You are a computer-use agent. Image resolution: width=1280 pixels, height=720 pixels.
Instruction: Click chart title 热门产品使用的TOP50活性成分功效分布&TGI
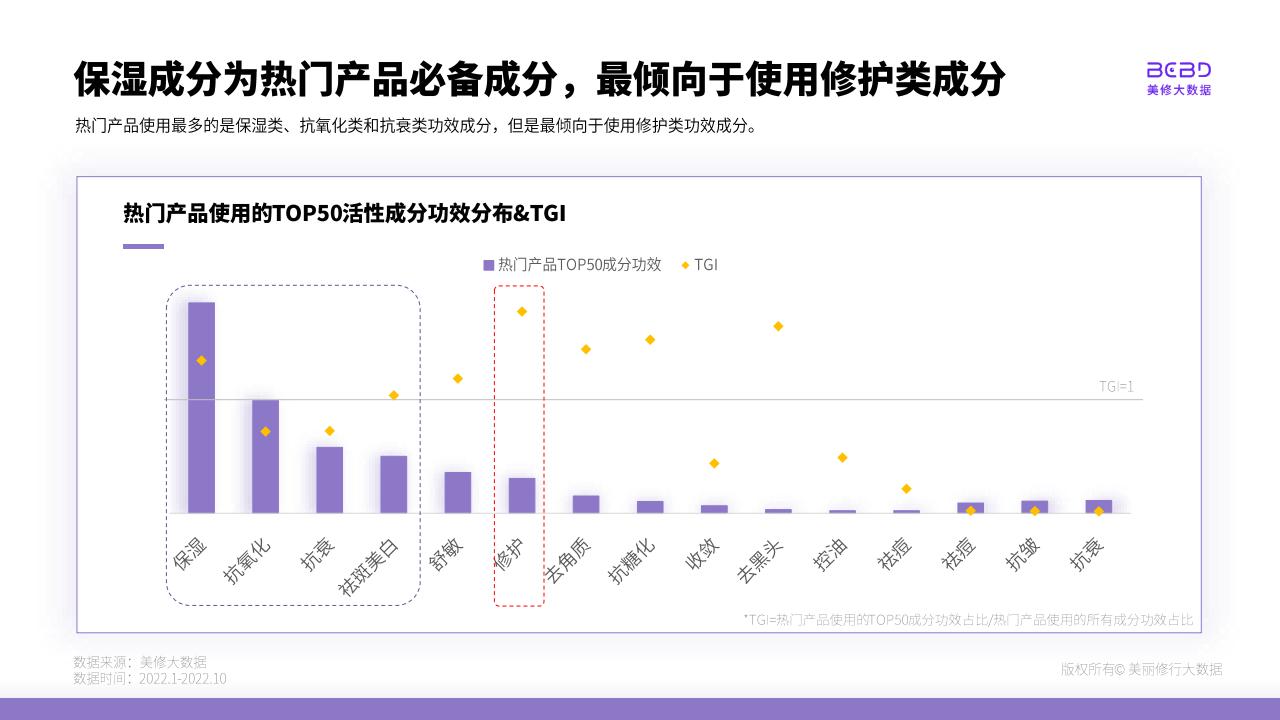pyautogui.click(x=345, y=214)
